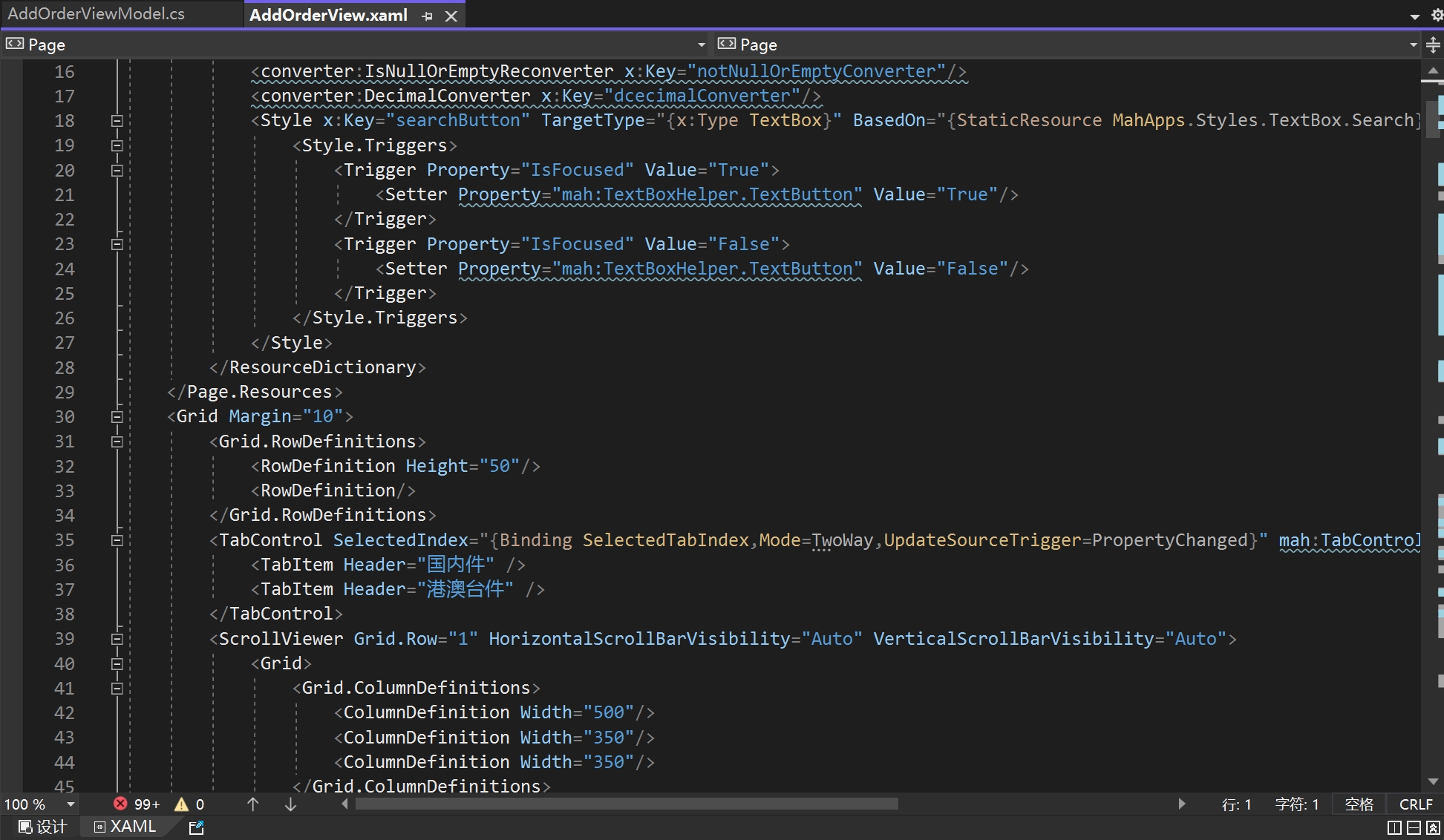Click the horizontal scrollbar thumb
Image resolution: width=1444 pixels, height=840 pixels.
(627, 804)
